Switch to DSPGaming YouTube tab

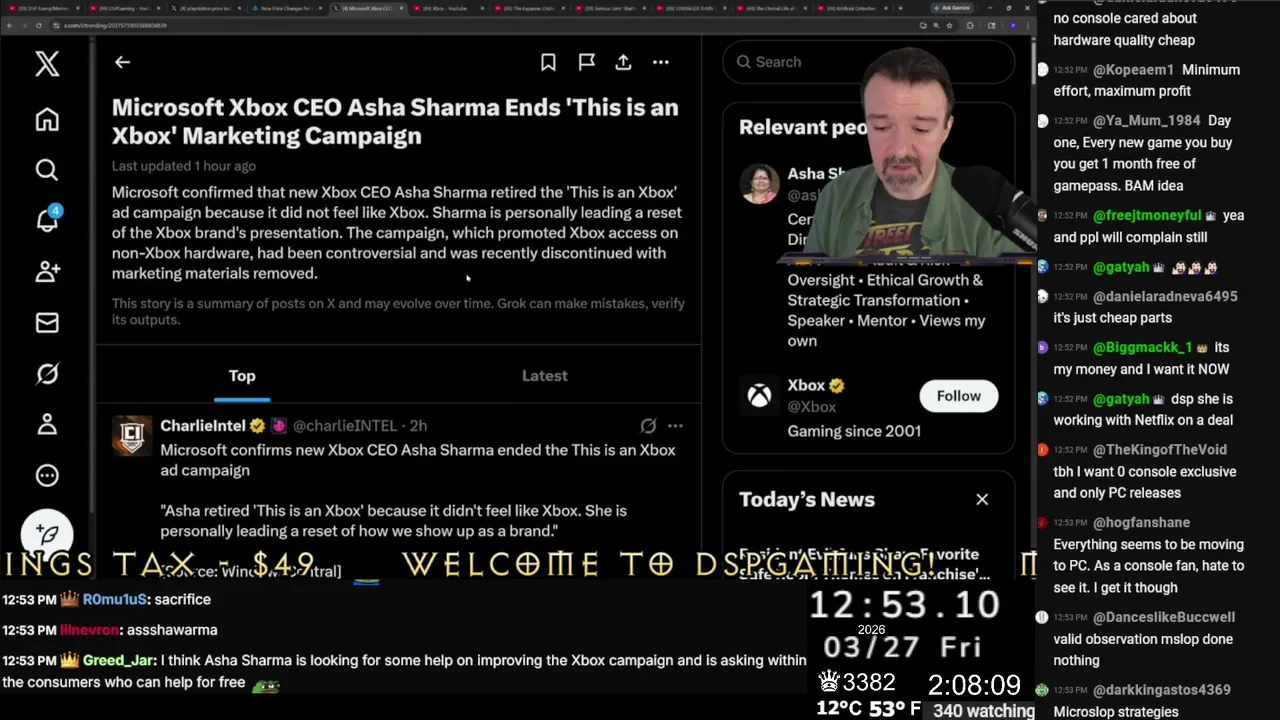125,8
